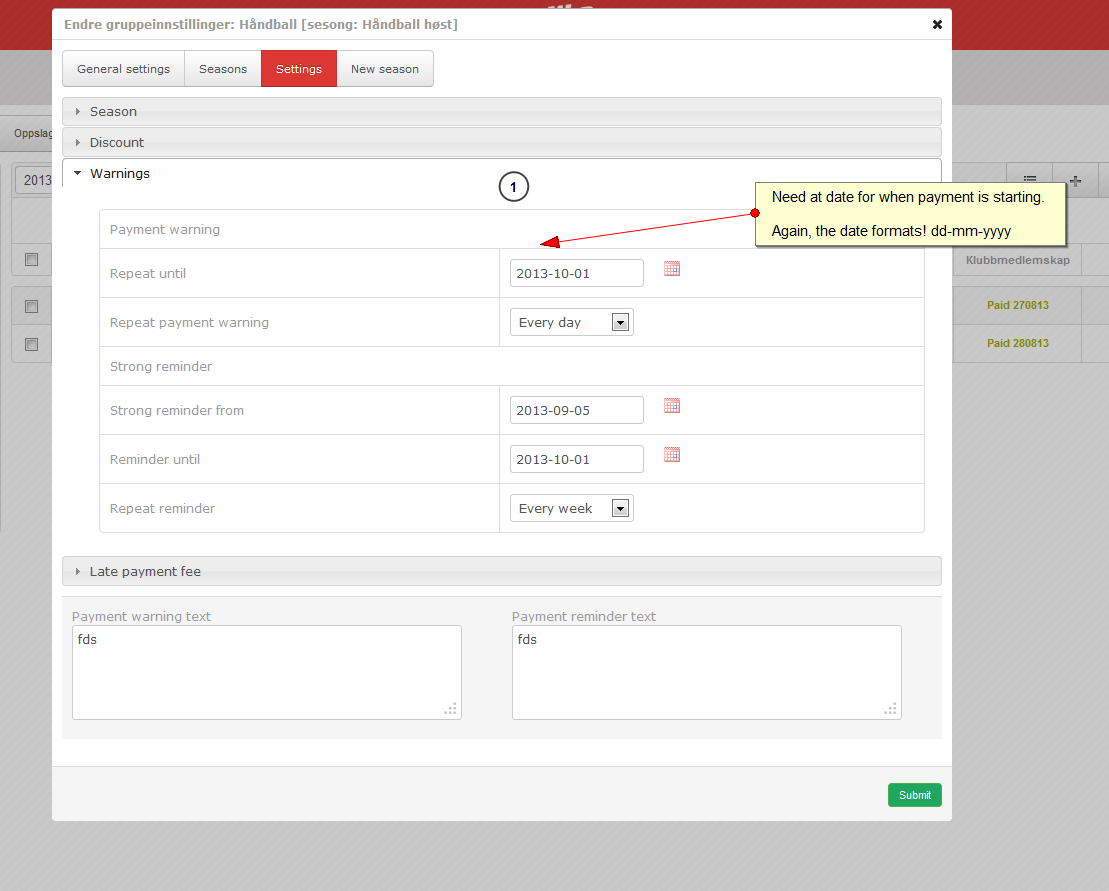
Task: Switch to the General settings tab
Action: [x=123, y=69]
